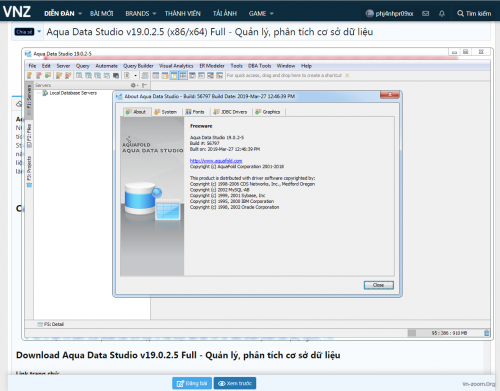Open the Tìm kiếm search

[474, 14]
